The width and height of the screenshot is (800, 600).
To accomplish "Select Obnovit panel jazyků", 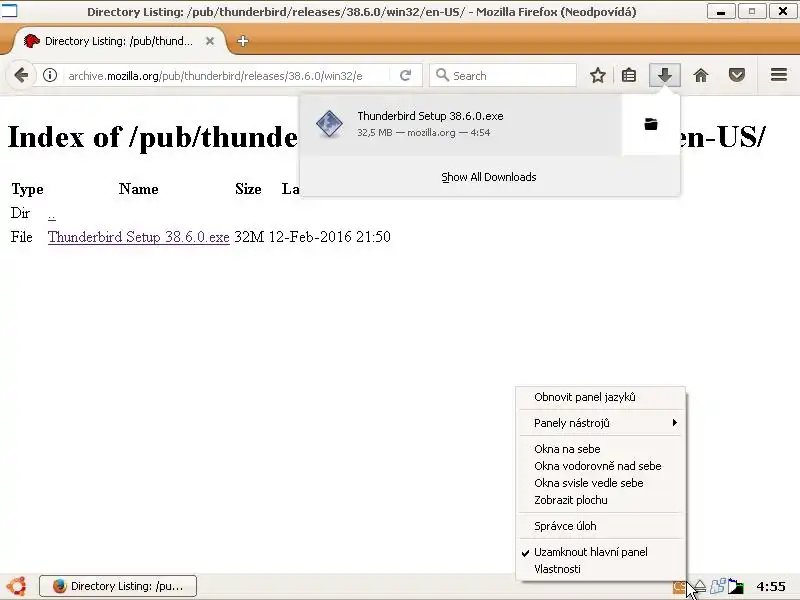I will 601,397.
